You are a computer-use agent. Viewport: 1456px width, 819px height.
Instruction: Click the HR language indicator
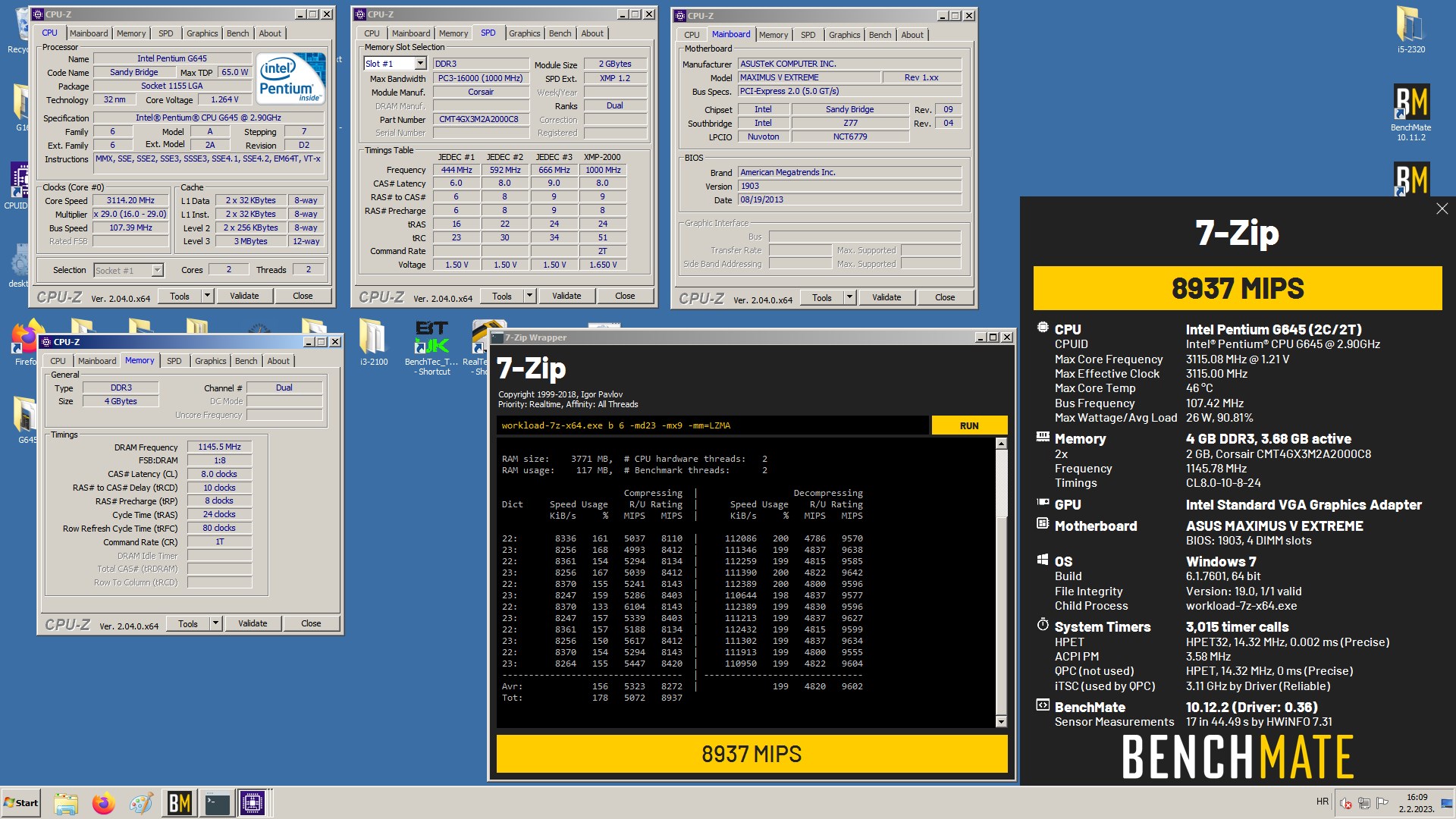coord(1323,802)
